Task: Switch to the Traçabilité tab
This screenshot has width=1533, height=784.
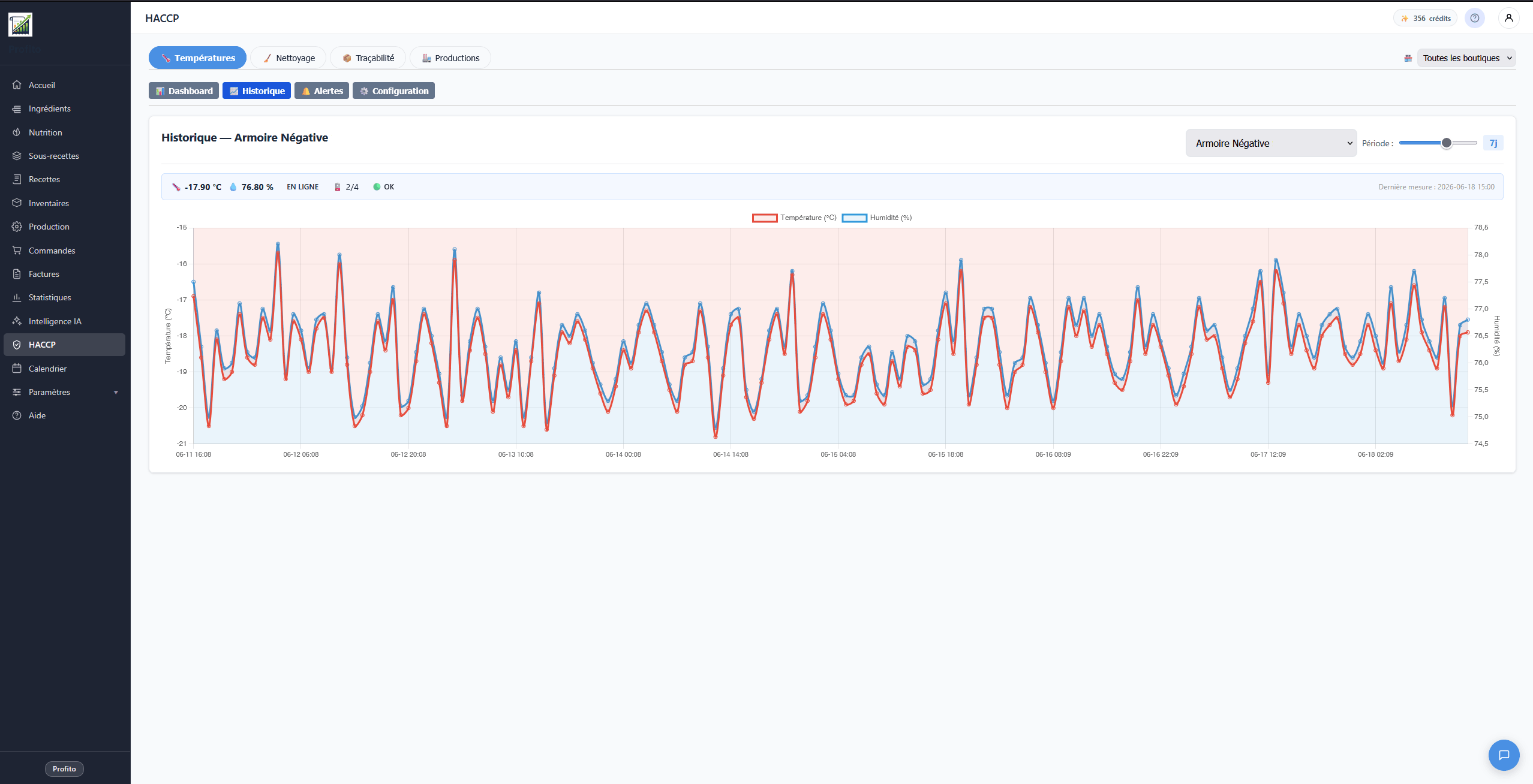Action: [x=368, y=58]
